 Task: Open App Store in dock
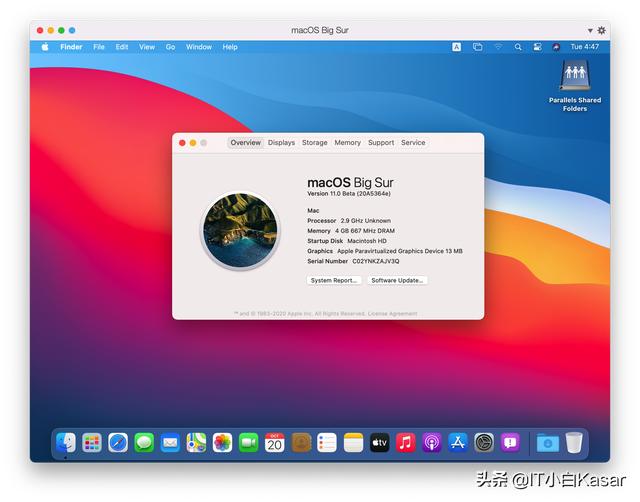pos(458,442)
